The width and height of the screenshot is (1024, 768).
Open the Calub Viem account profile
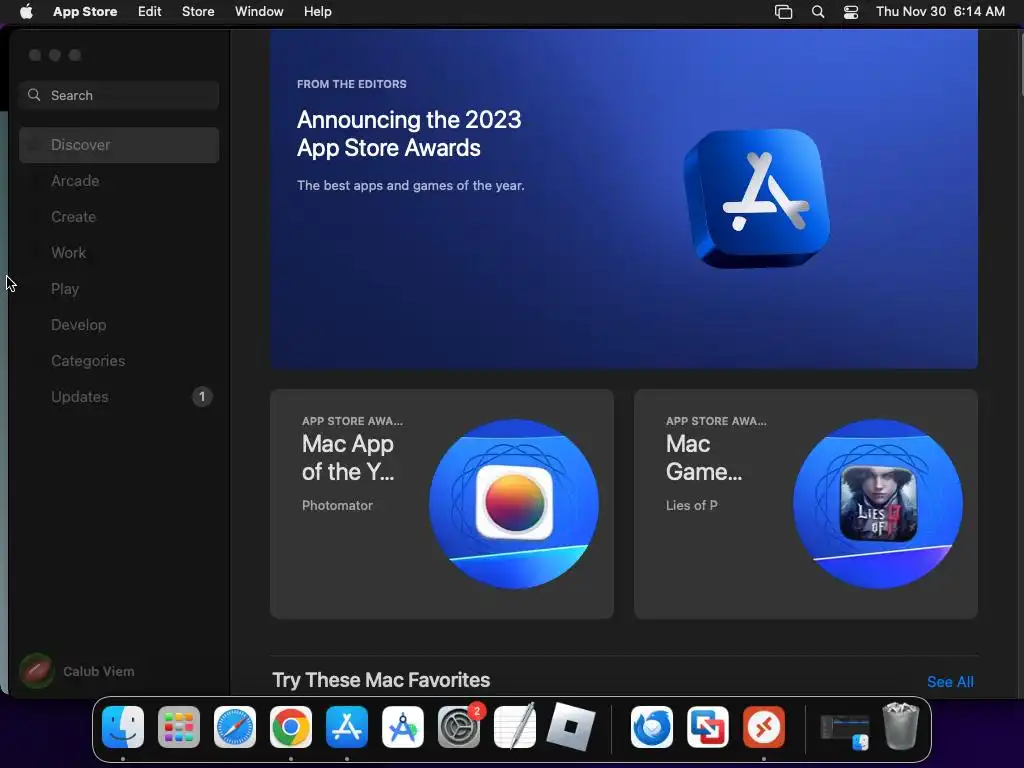click(x=78, y=671)
